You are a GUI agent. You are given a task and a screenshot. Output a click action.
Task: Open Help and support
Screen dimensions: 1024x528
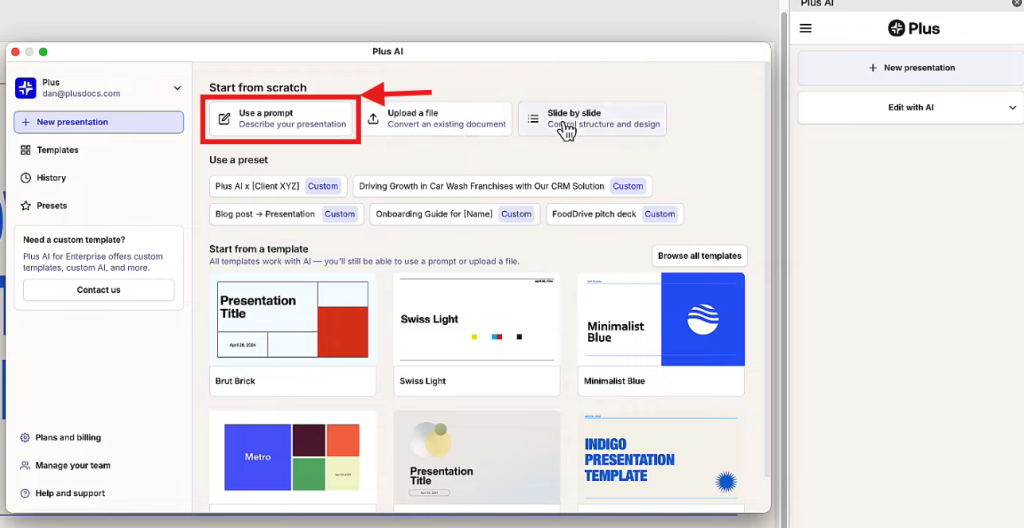(70, 493)
